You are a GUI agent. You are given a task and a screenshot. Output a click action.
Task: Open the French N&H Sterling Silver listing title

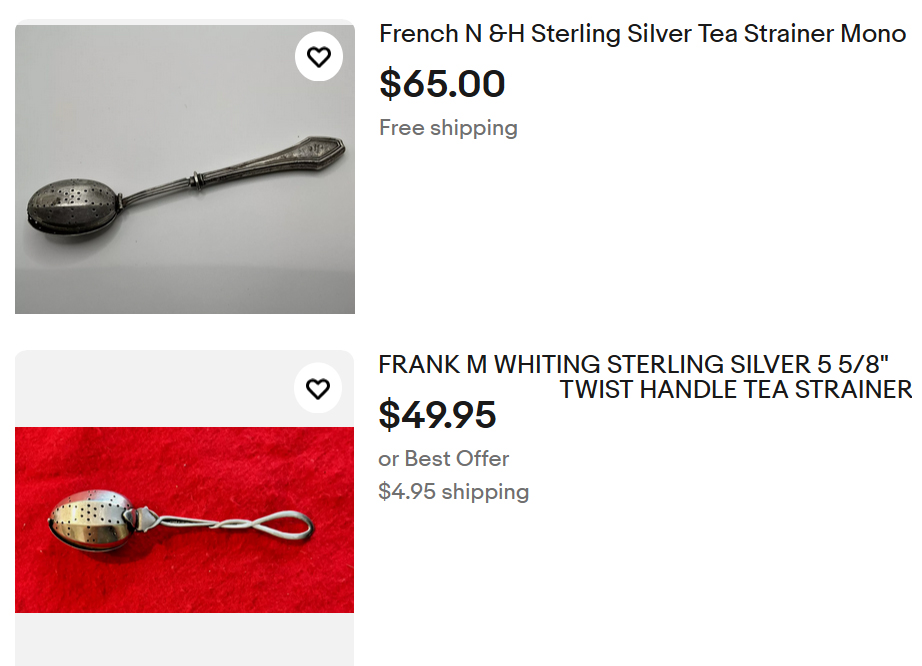pos(643,33)
